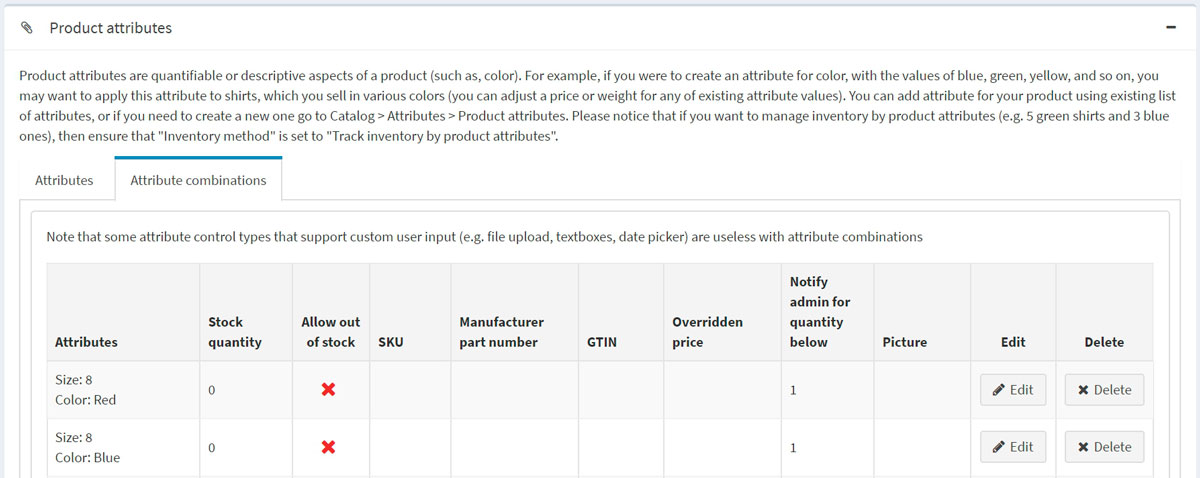Viewport: 1200px width, 478px height.
Task: Edit the Size 8 Color Red combination
Action: pyautogui.click(x=1013, y=390)
